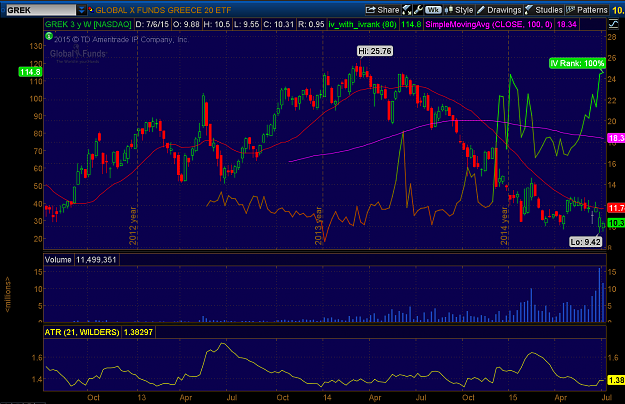The width and height of the screenshot is (625, 404).
Task: Click the 18.34 moving average value in header
Action: point(566,24)
